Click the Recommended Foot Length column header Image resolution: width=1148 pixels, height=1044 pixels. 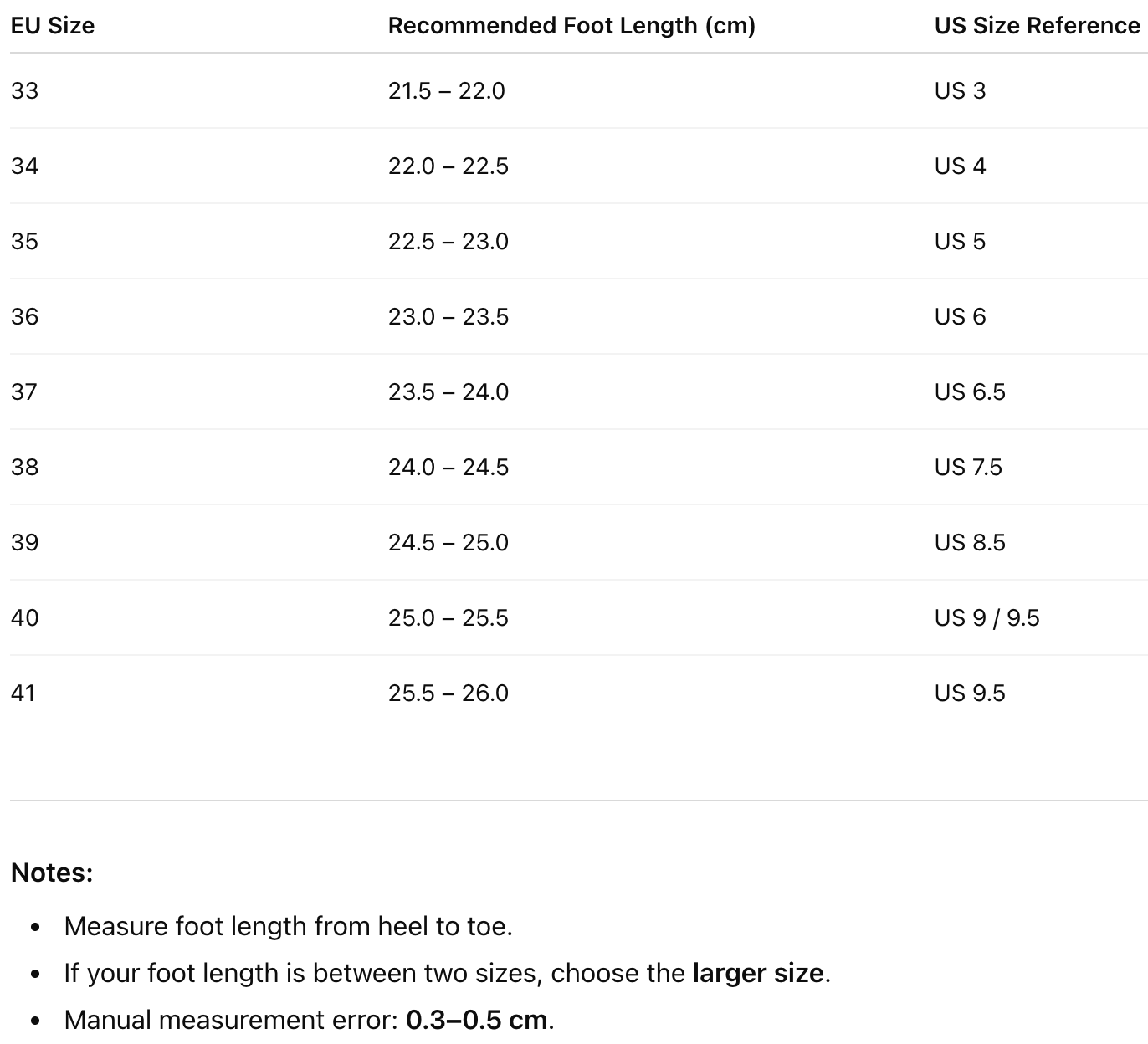pos(571,26)
